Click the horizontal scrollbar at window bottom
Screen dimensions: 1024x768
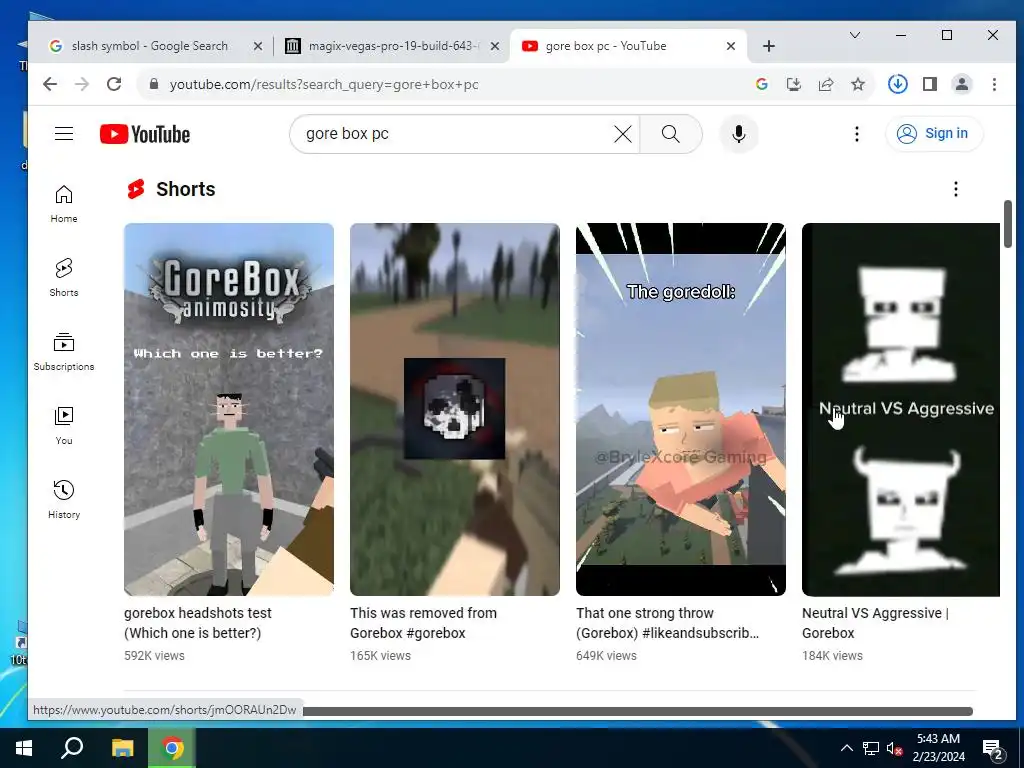pos(637,711)
